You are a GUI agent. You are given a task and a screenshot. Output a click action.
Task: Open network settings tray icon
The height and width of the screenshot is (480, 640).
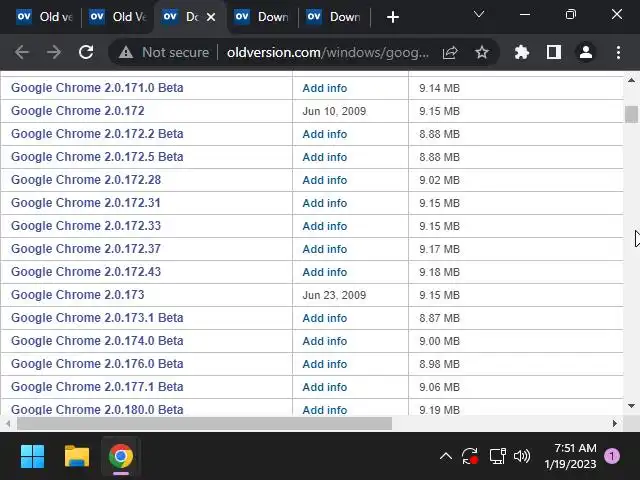pos(498,456)
